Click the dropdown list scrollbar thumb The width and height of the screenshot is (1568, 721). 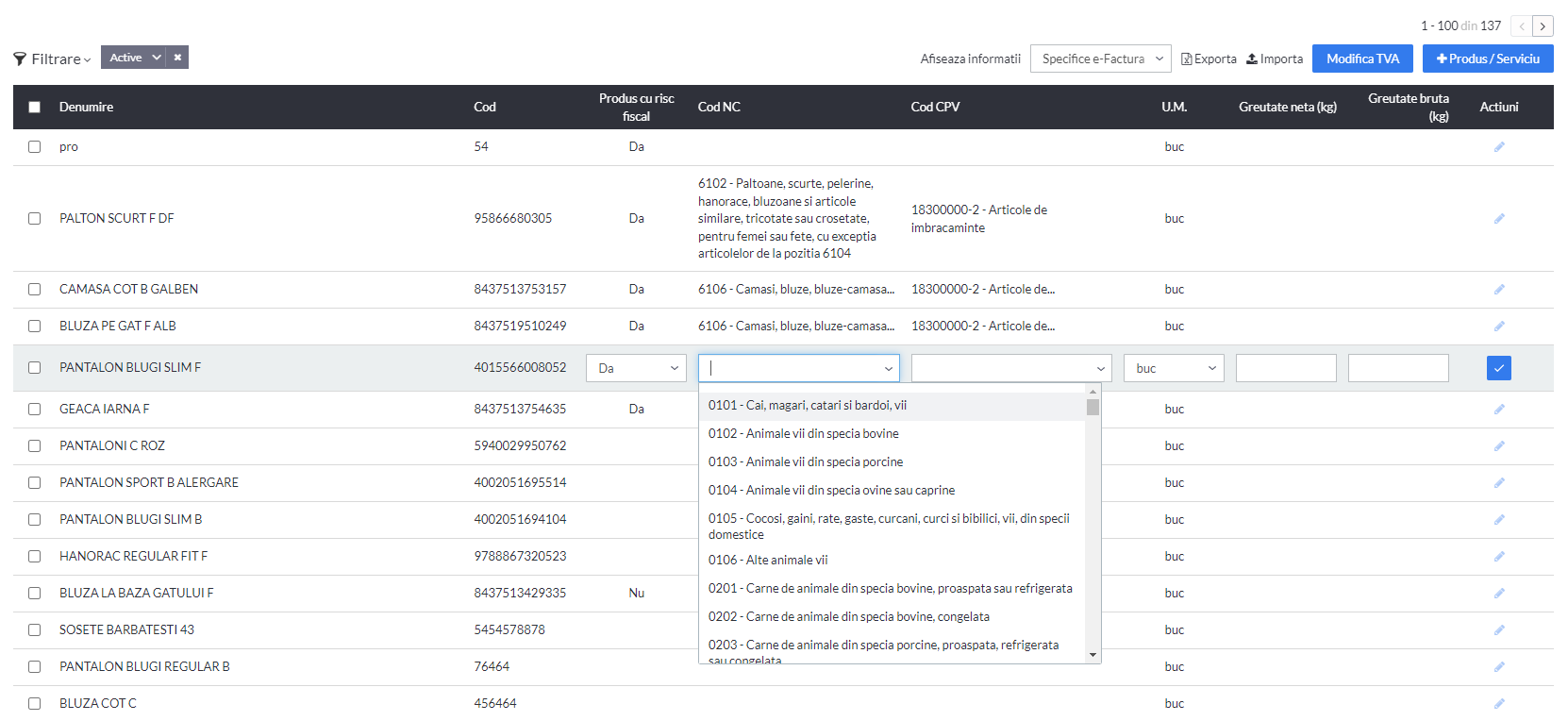pyautogui.click(x=1093, y=408)
